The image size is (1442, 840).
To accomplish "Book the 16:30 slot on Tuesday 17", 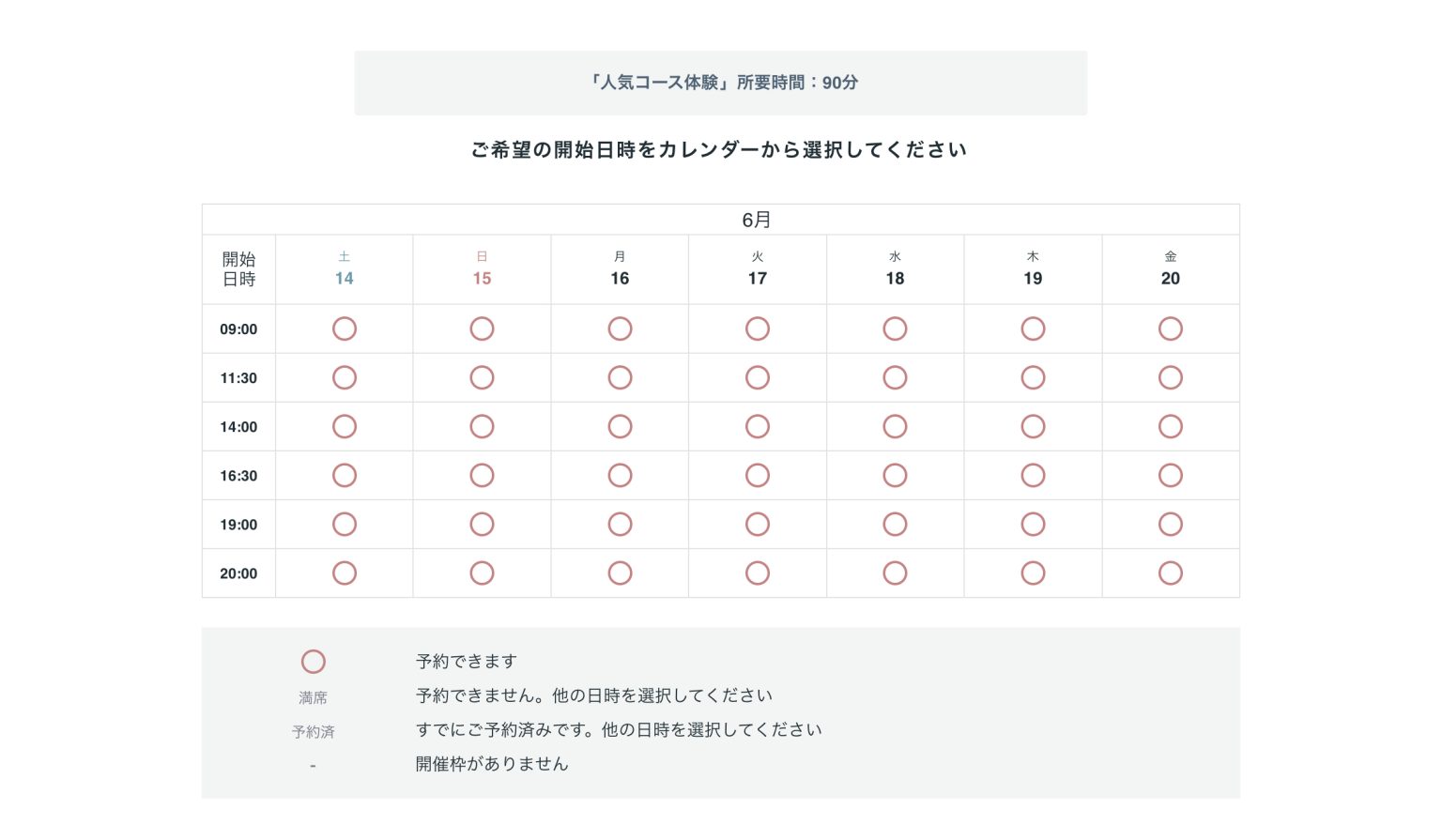I will 758,476.
